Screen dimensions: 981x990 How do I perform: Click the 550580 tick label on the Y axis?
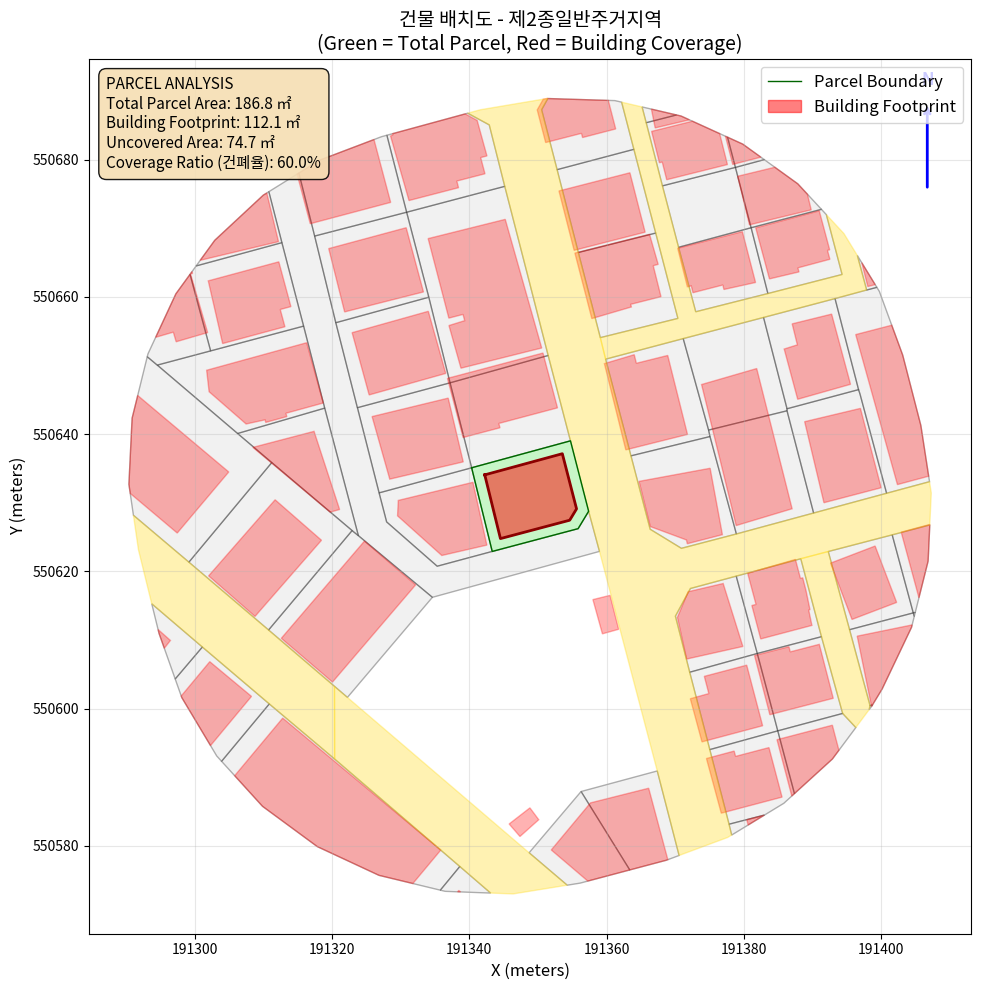tap(59, 846)
